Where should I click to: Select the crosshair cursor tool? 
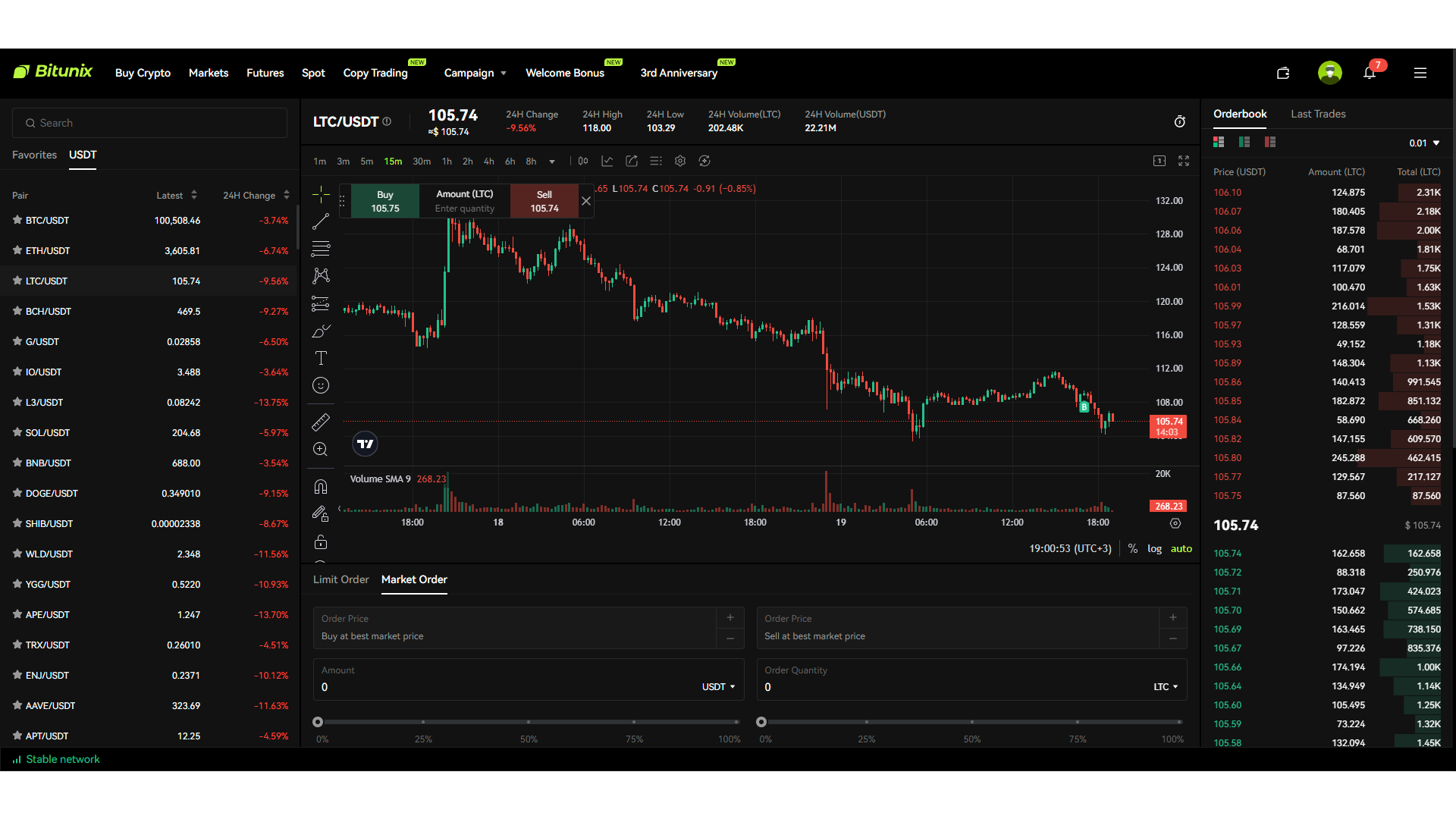(321, 195)
